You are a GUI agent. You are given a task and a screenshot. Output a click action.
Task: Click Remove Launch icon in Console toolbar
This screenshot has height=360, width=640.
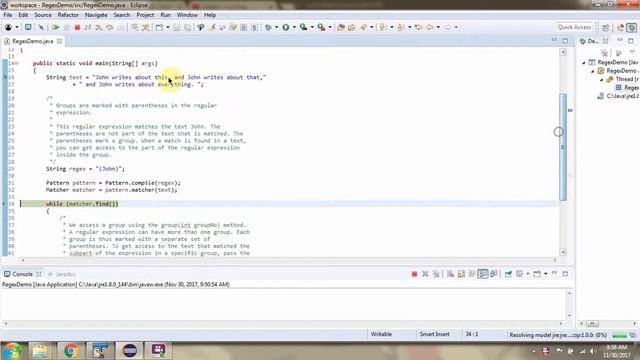tap(425, 274)
